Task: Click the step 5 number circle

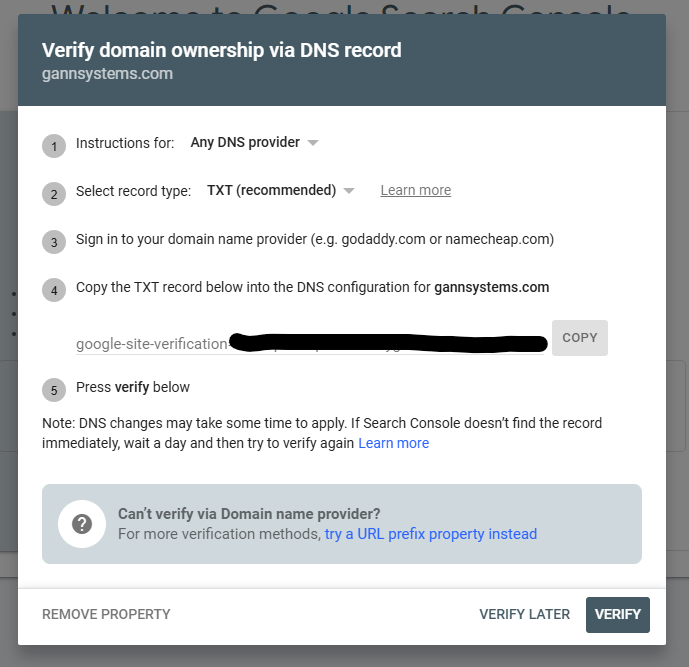Action: [x=54, y=390]
